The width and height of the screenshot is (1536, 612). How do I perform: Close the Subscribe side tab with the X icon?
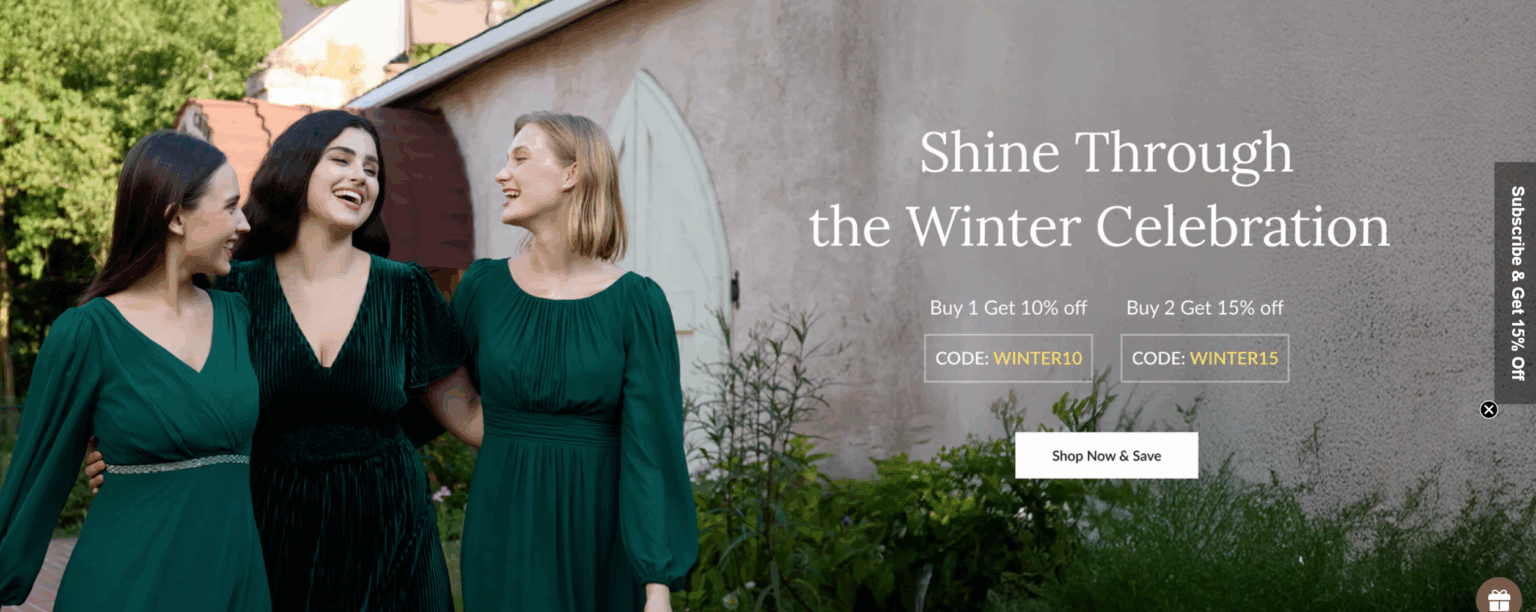point(1489,409)
